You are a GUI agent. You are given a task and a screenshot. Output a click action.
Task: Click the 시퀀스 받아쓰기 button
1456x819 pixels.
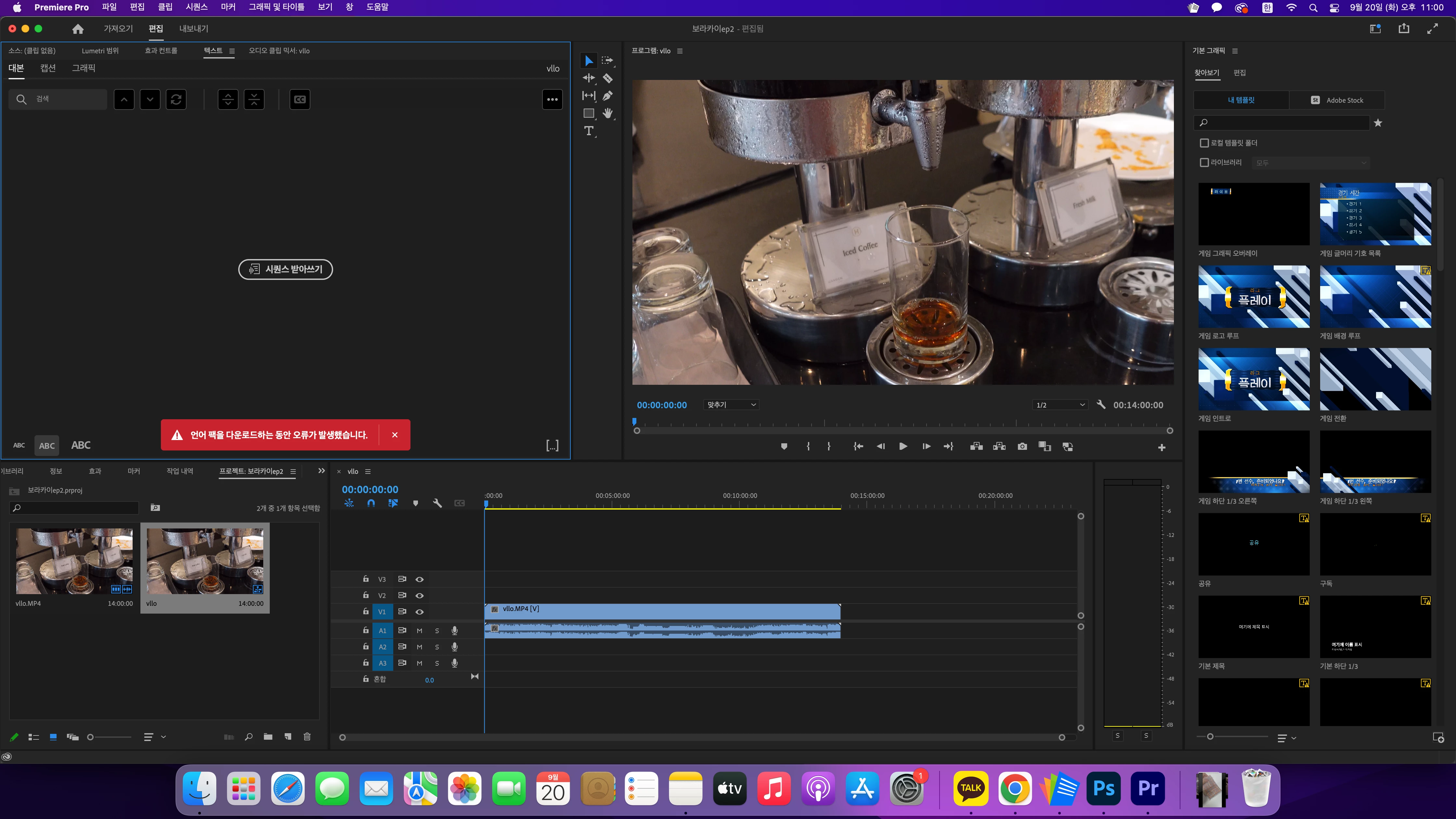tap(285, 269)
